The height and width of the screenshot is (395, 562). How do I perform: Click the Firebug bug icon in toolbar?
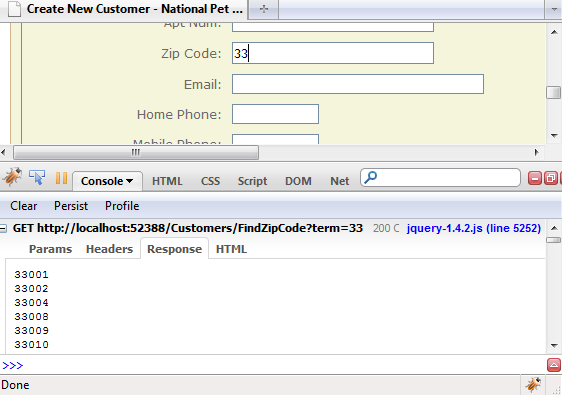click(12, 177)
